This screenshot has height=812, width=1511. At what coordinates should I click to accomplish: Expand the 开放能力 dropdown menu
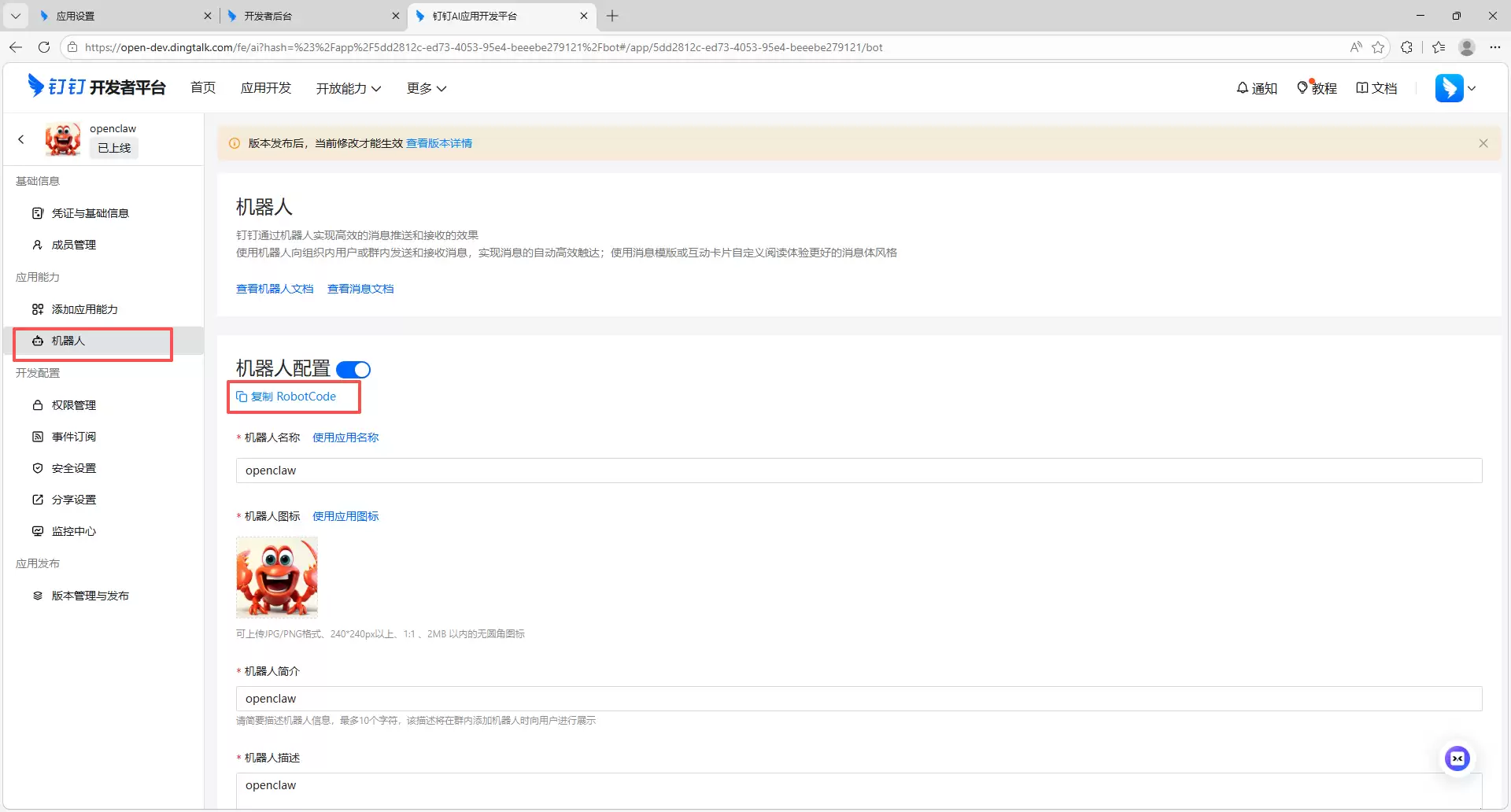pyautogui.click(x=349, y=88)
